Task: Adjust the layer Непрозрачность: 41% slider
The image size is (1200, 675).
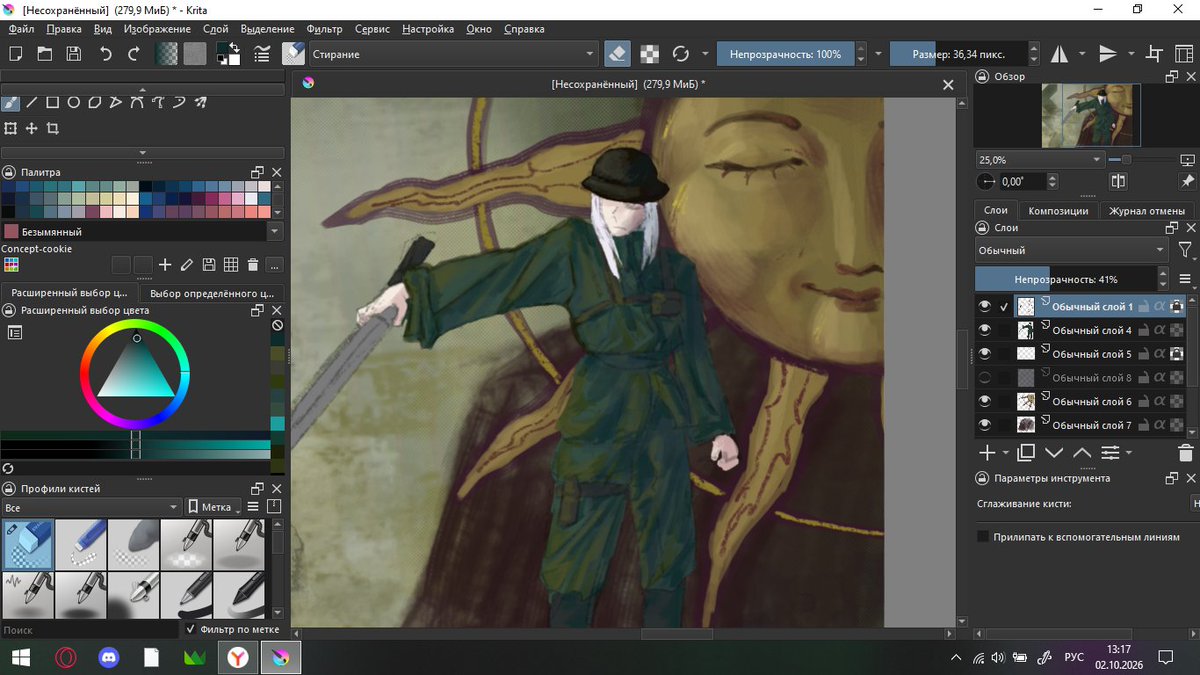Action: [1066, 279]
